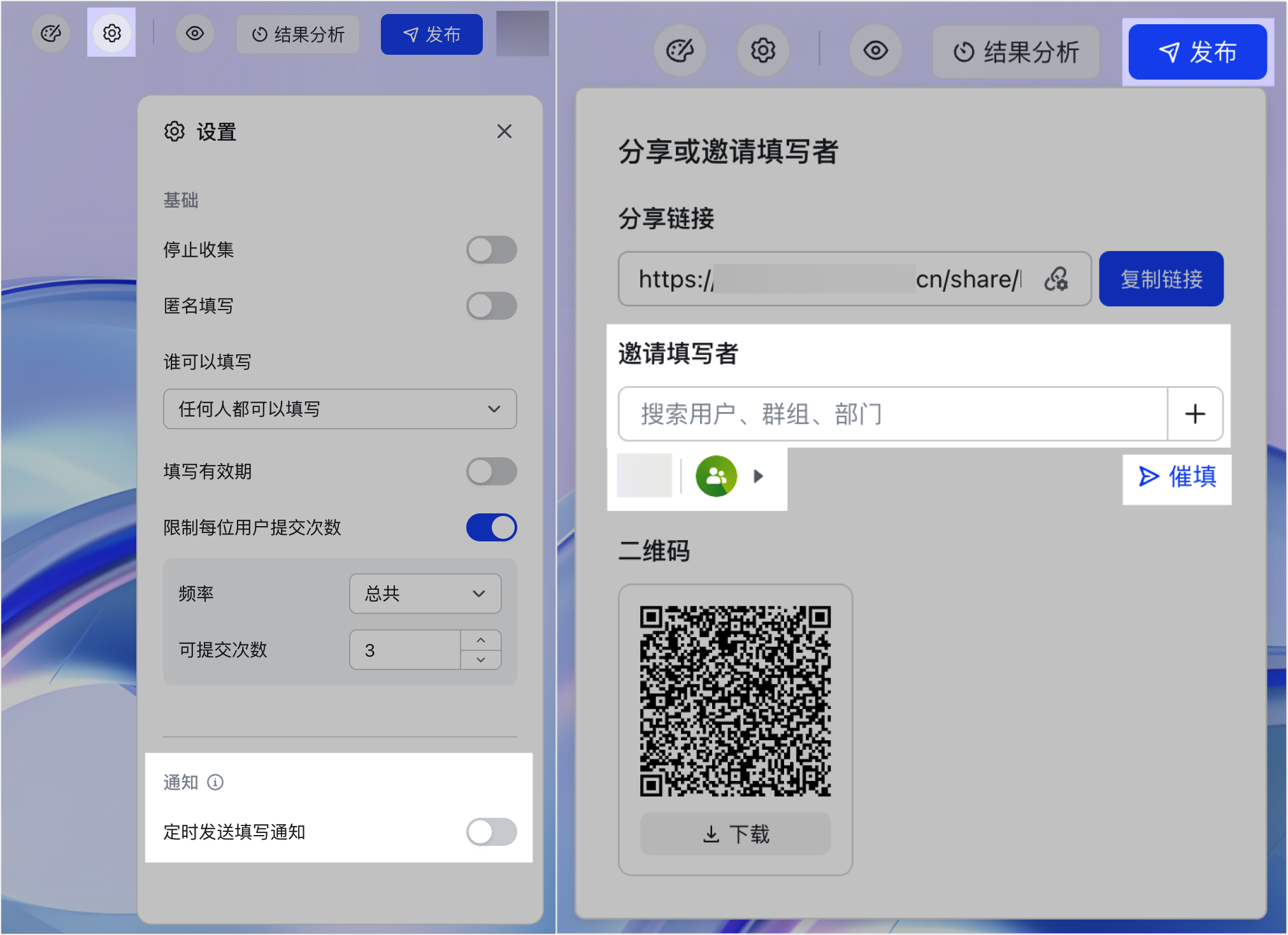Decrease 可提交次数 with down arrow
Viewport: 1288px width, 935px height.
click(x=481, y=660)
